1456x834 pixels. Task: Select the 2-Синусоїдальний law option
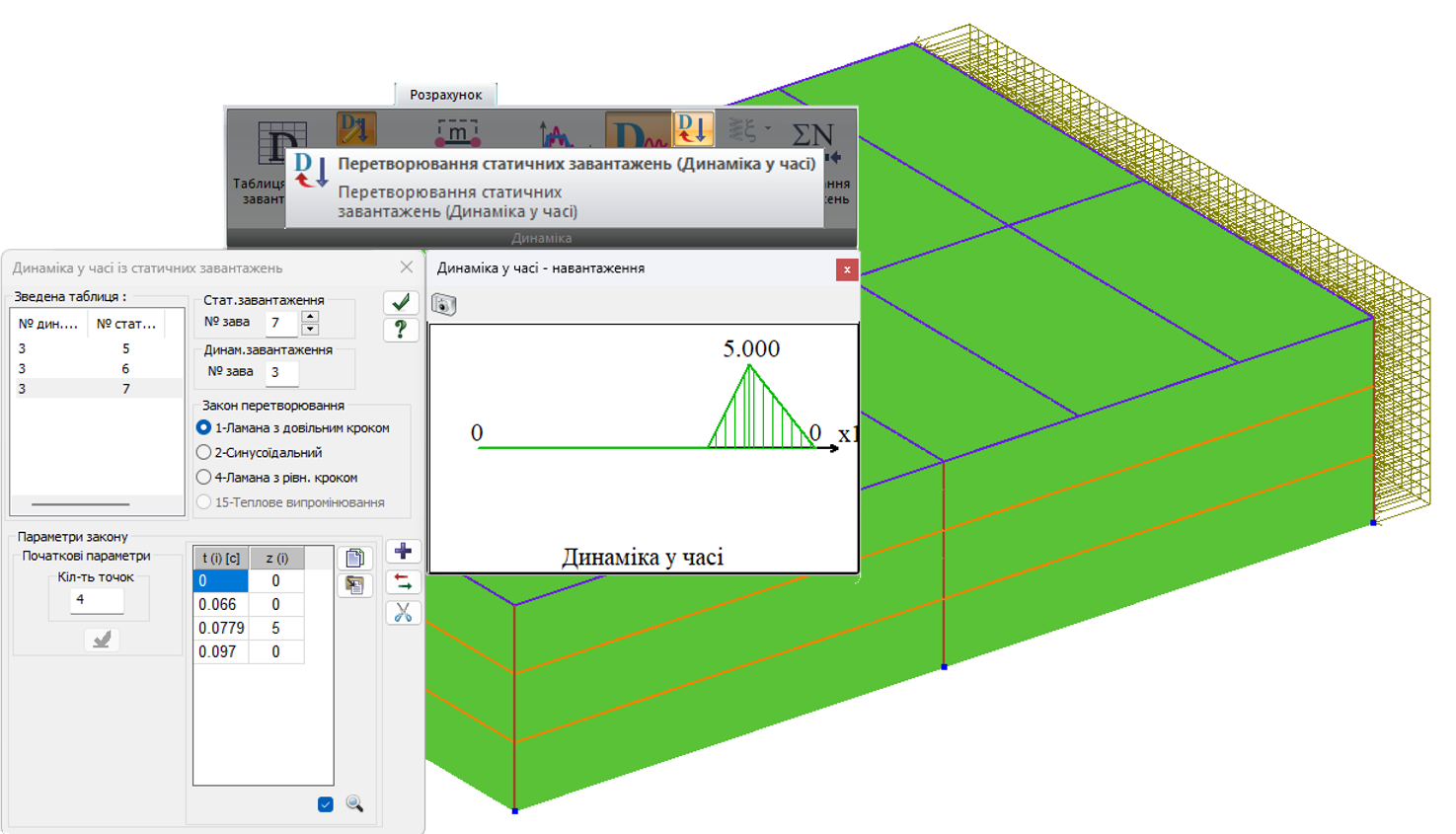coord(204,452)
